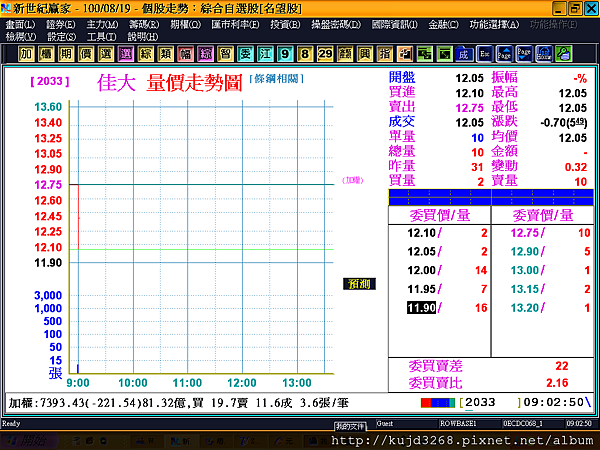Open the 畫面(L) menu
600x450 pixels.
point(20,24)
